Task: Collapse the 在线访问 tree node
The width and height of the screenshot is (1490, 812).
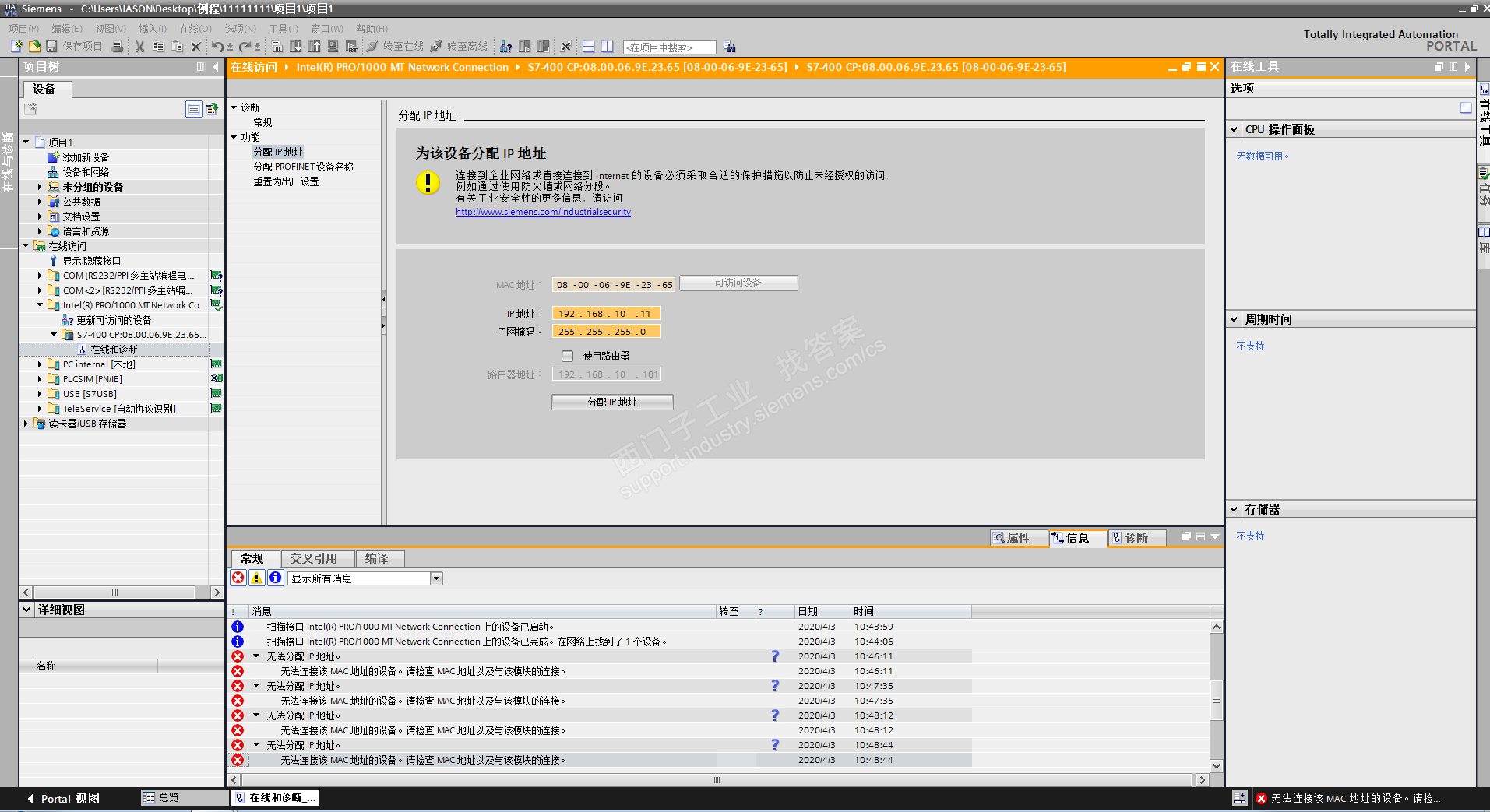Action: pyautogui.click(x=26, y=246)
